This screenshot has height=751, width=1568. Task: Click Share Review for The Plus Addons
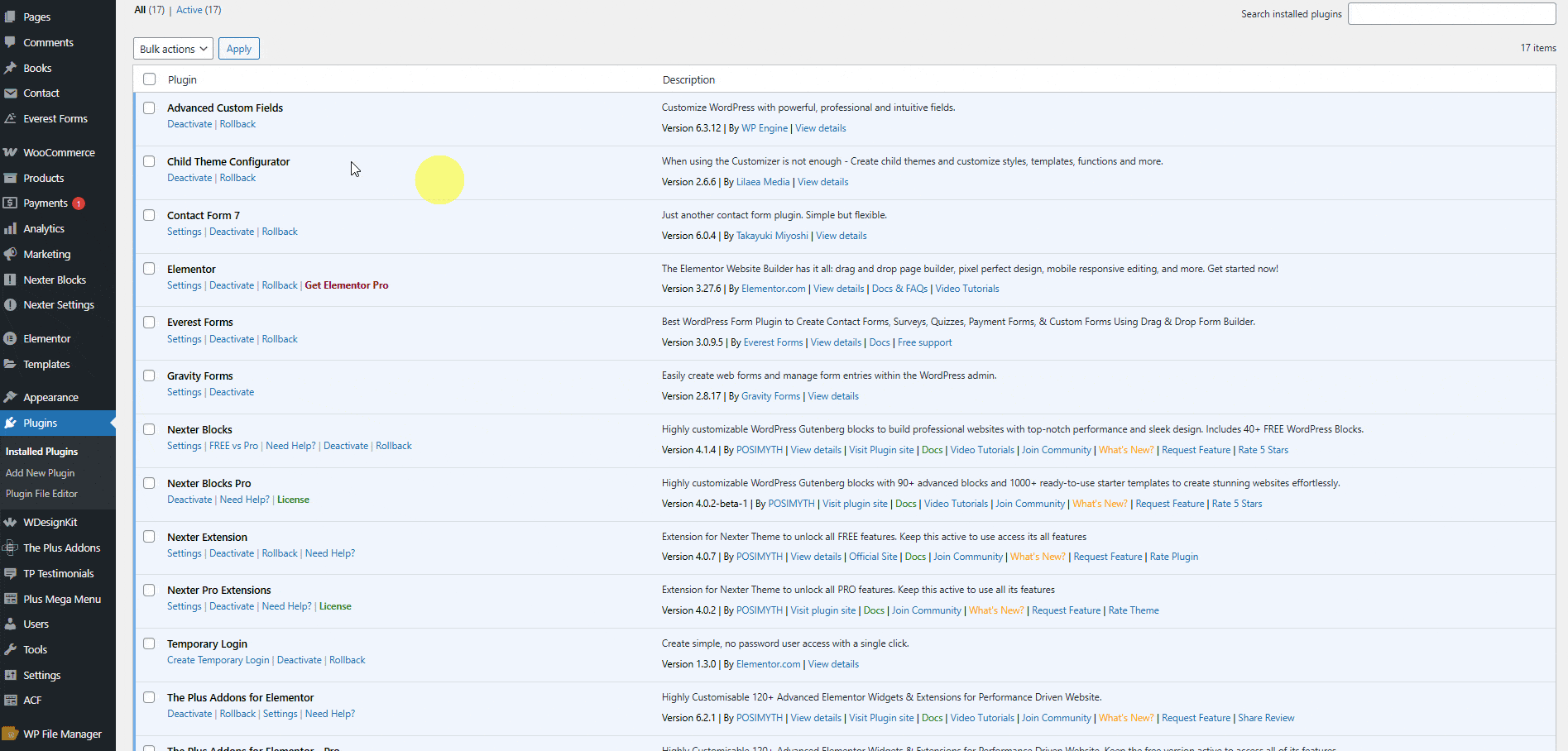(x=1266, y=718)
